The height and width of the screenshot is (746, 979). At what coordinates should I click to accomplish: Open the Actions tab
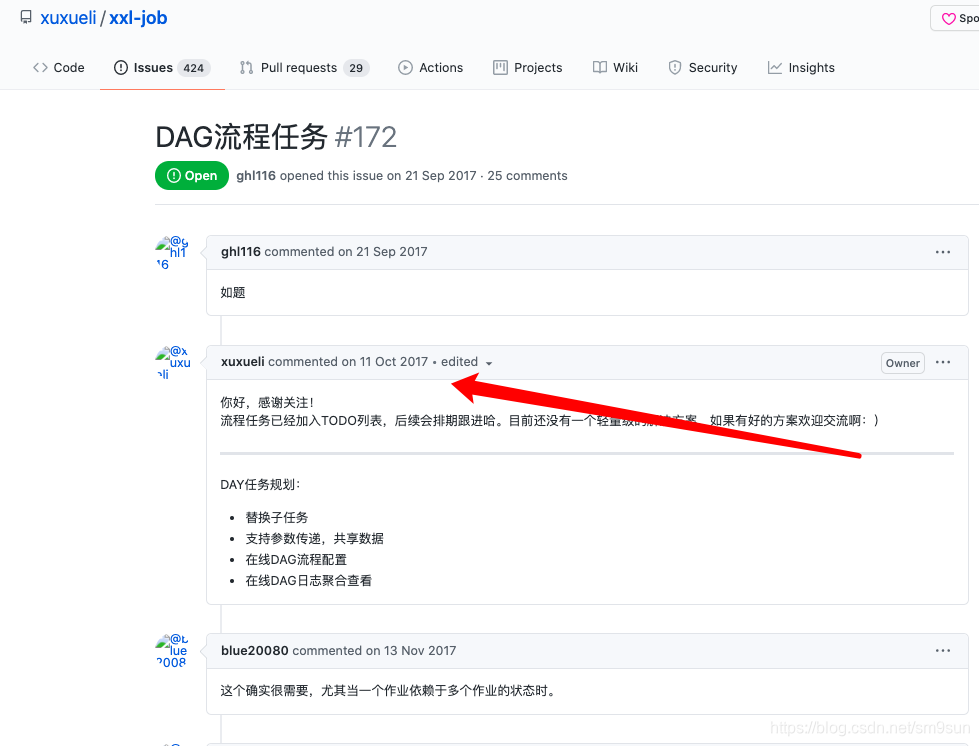(x=431, y=67)
